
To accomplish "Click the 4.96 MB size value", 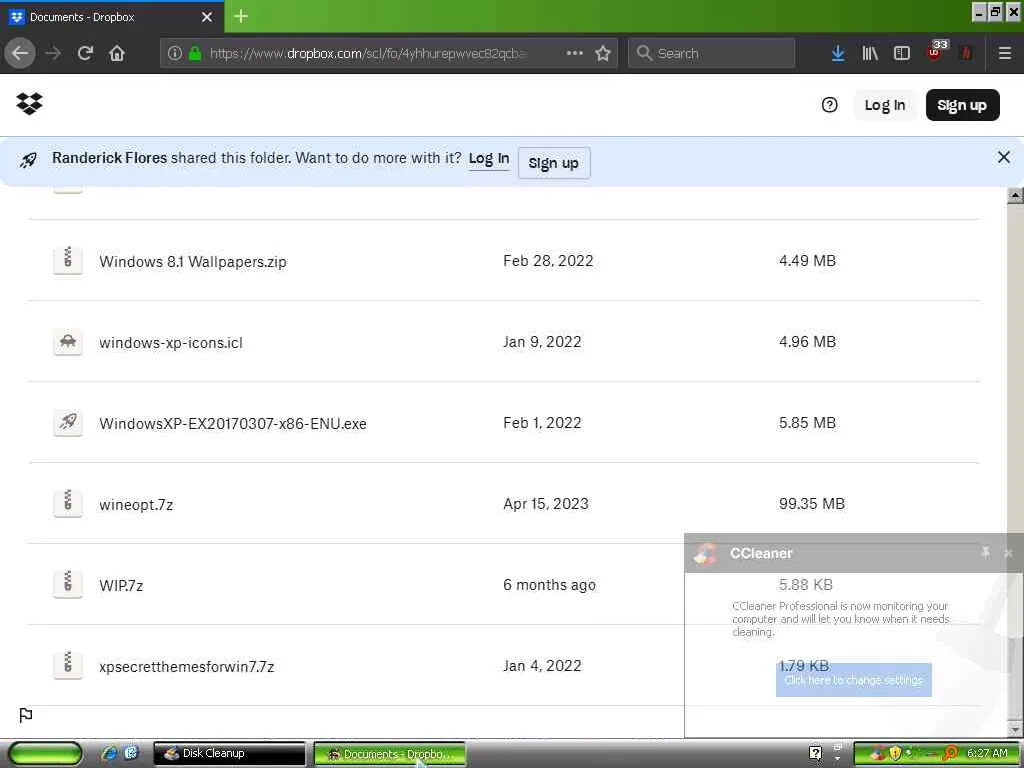I will tap(807, 342).
